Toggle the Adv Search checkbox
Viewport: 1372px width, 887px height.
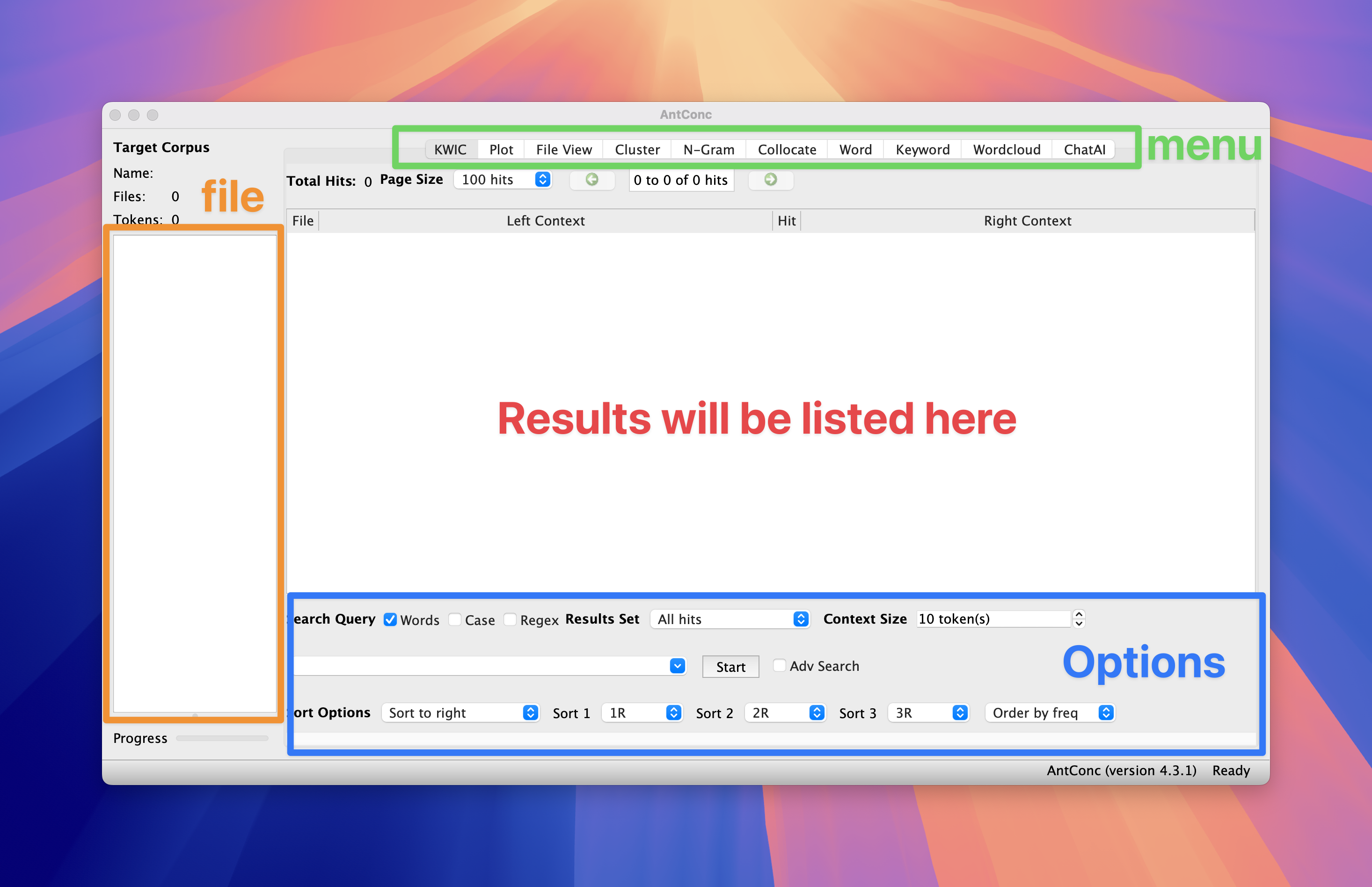tap(779, 666)
